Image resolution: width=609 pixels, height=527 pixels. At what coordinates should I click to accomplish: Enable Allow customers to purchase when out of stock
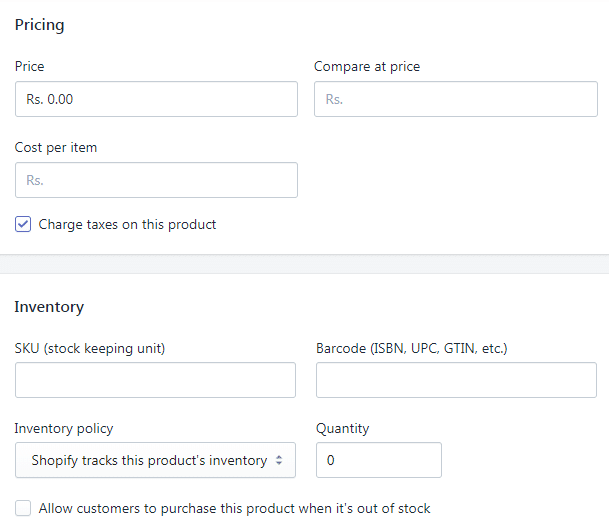23,508
